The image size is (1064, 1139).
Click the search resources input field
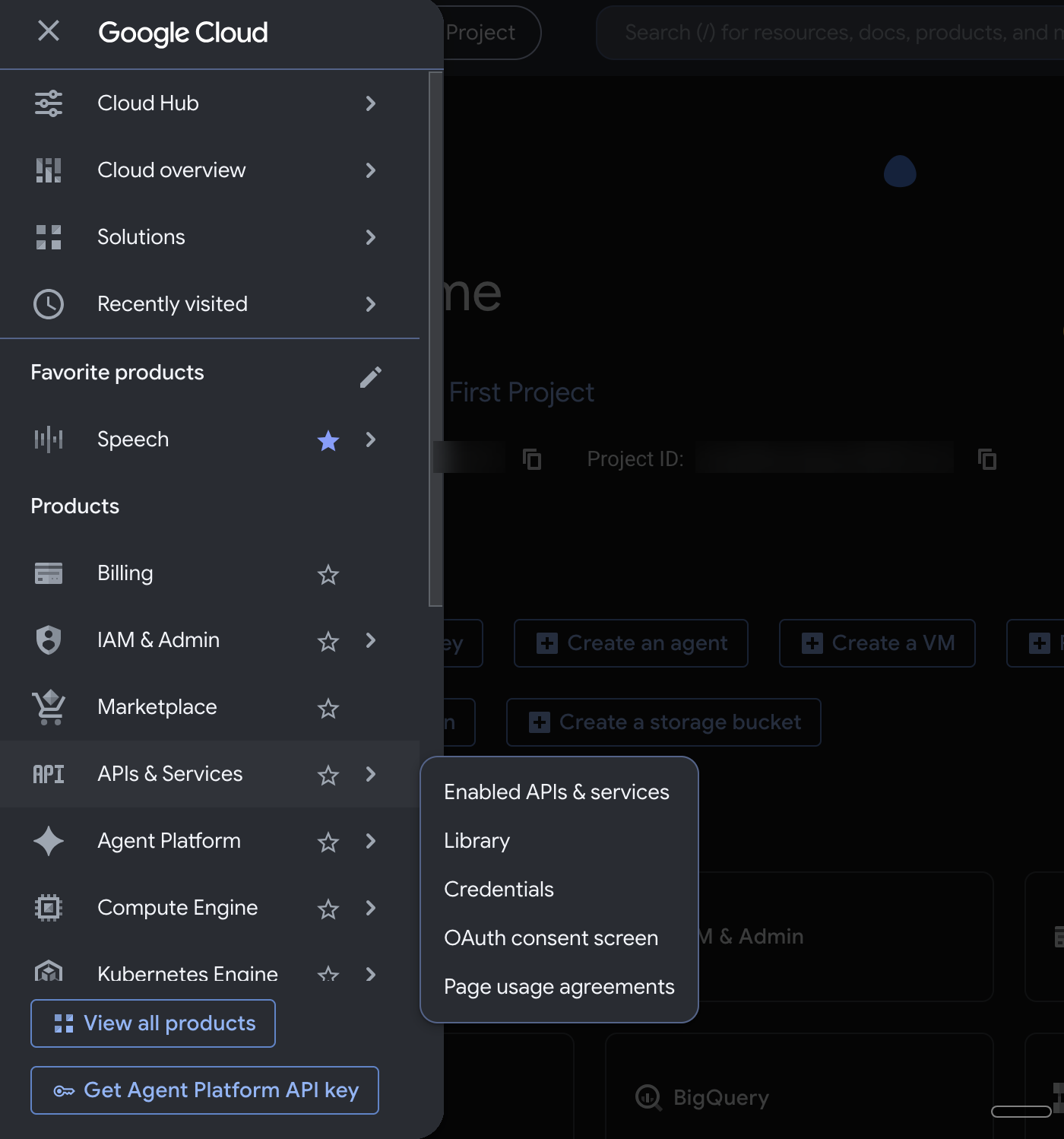click(x=830, y=33)
